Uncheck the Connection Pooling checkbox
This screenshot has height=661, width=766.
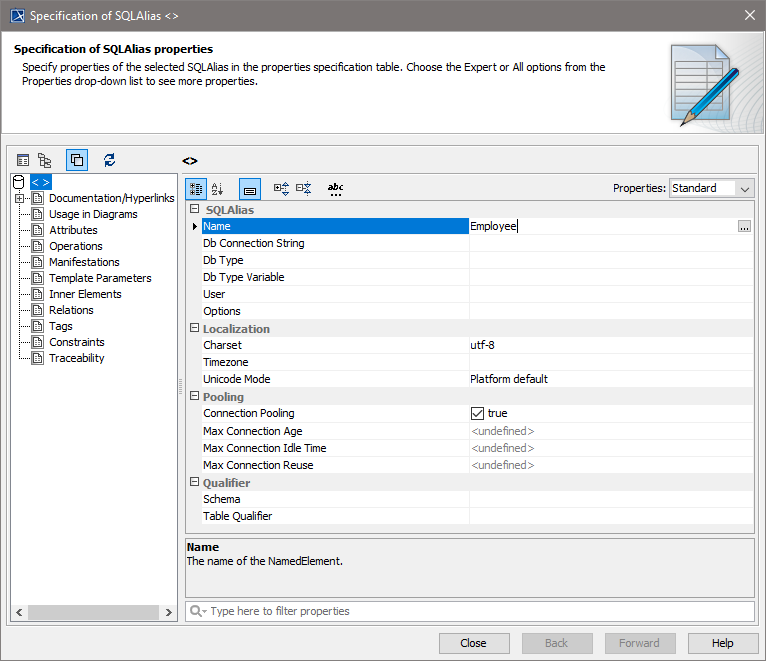coord(477,413)
